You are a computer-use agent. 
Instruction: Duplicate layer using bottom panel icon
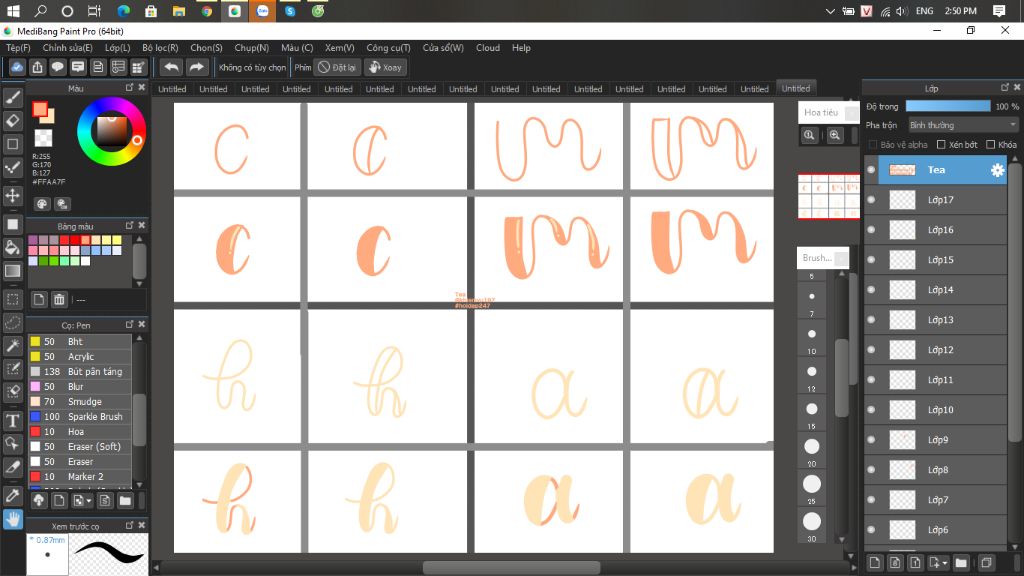click(x=986, y=562)
